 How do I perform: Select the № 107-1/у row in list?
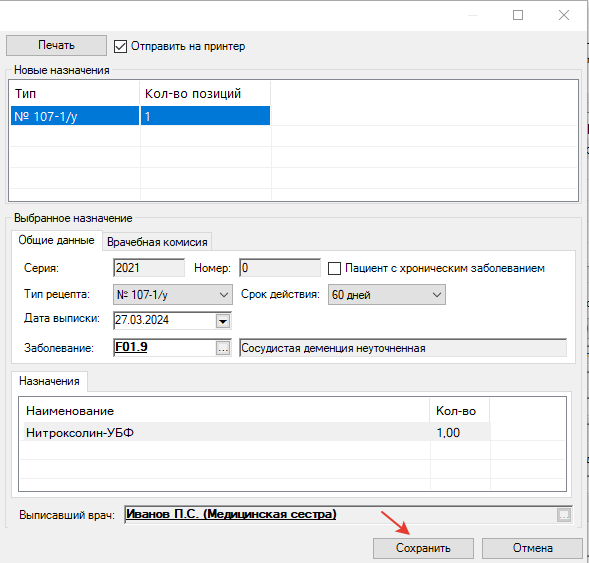point(140,116)
